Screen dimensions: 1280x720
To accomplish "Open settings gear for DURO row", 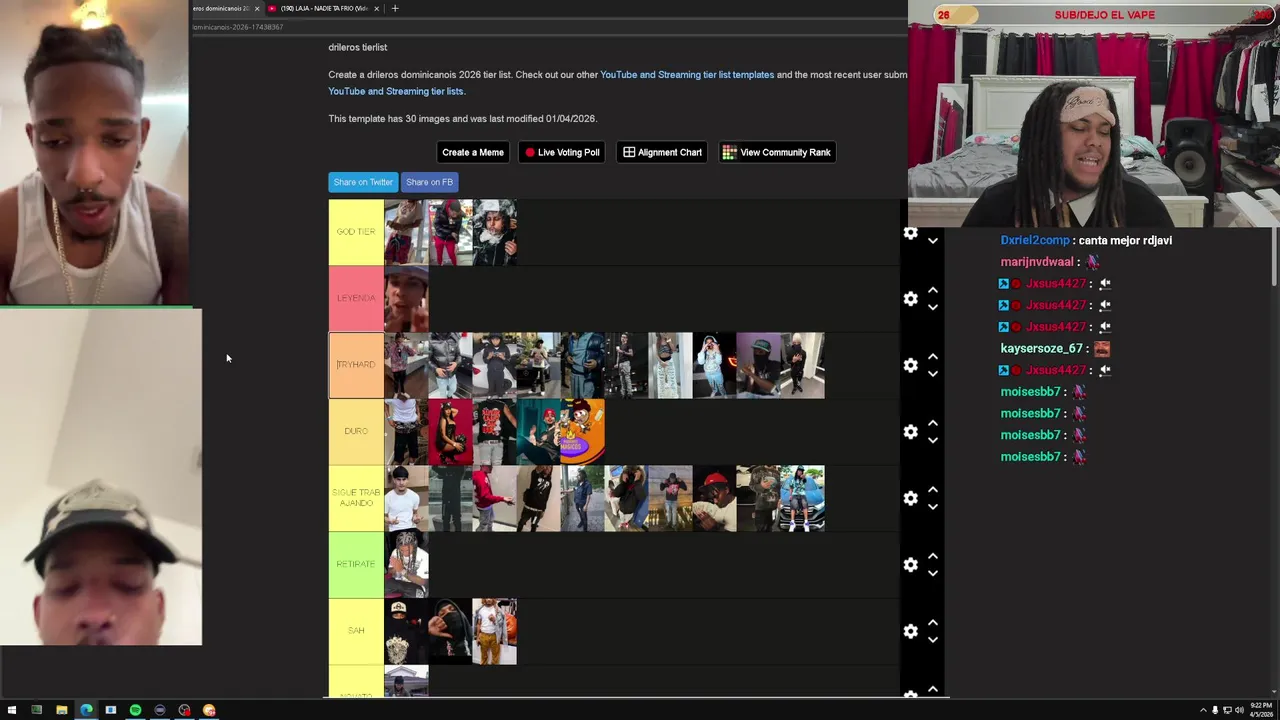I will coord(910,432).
